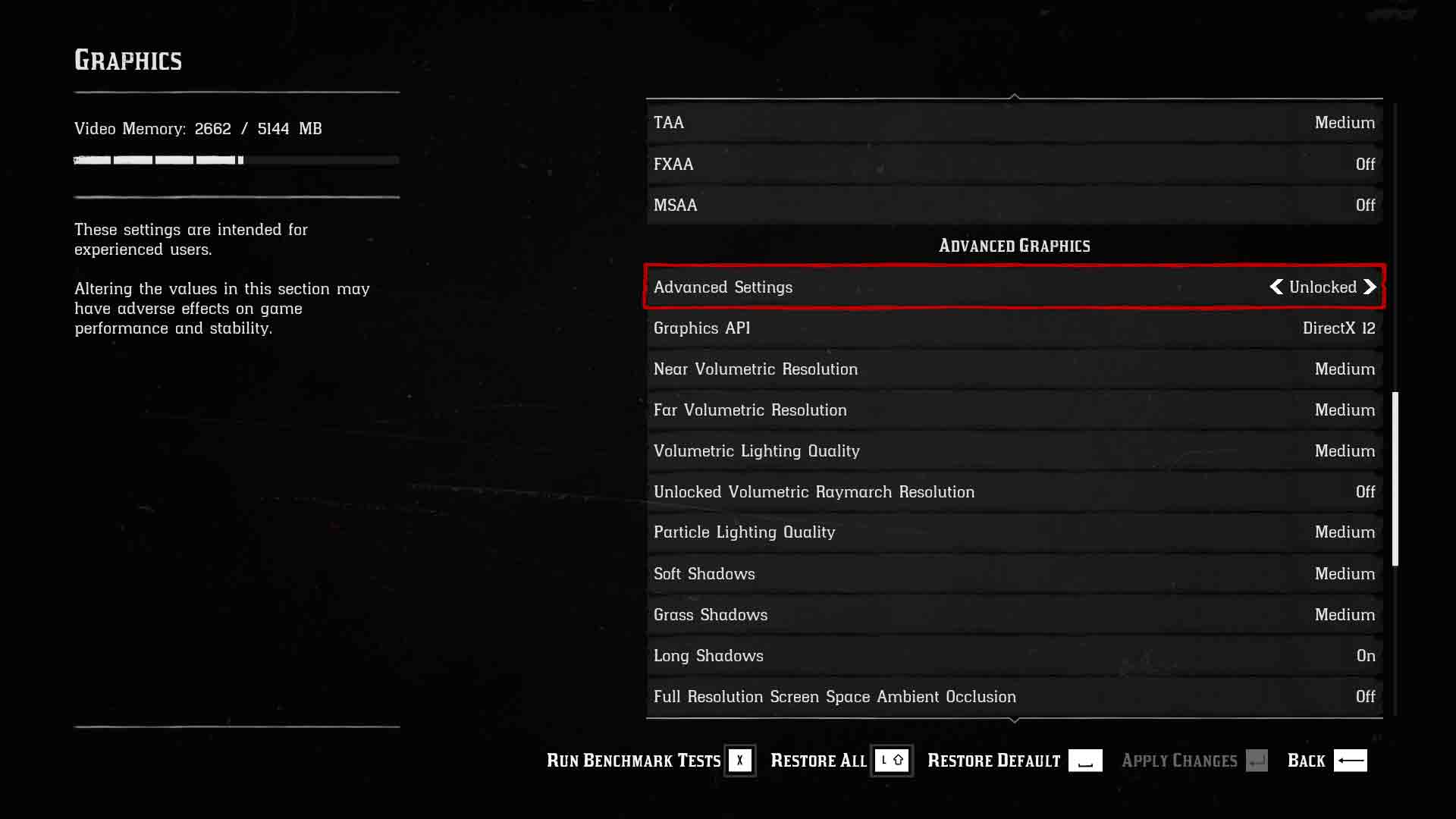Click the left arrow on Advanced Settings
The height and width of the screenshot is (819, 1456).
pos(1275,287)
